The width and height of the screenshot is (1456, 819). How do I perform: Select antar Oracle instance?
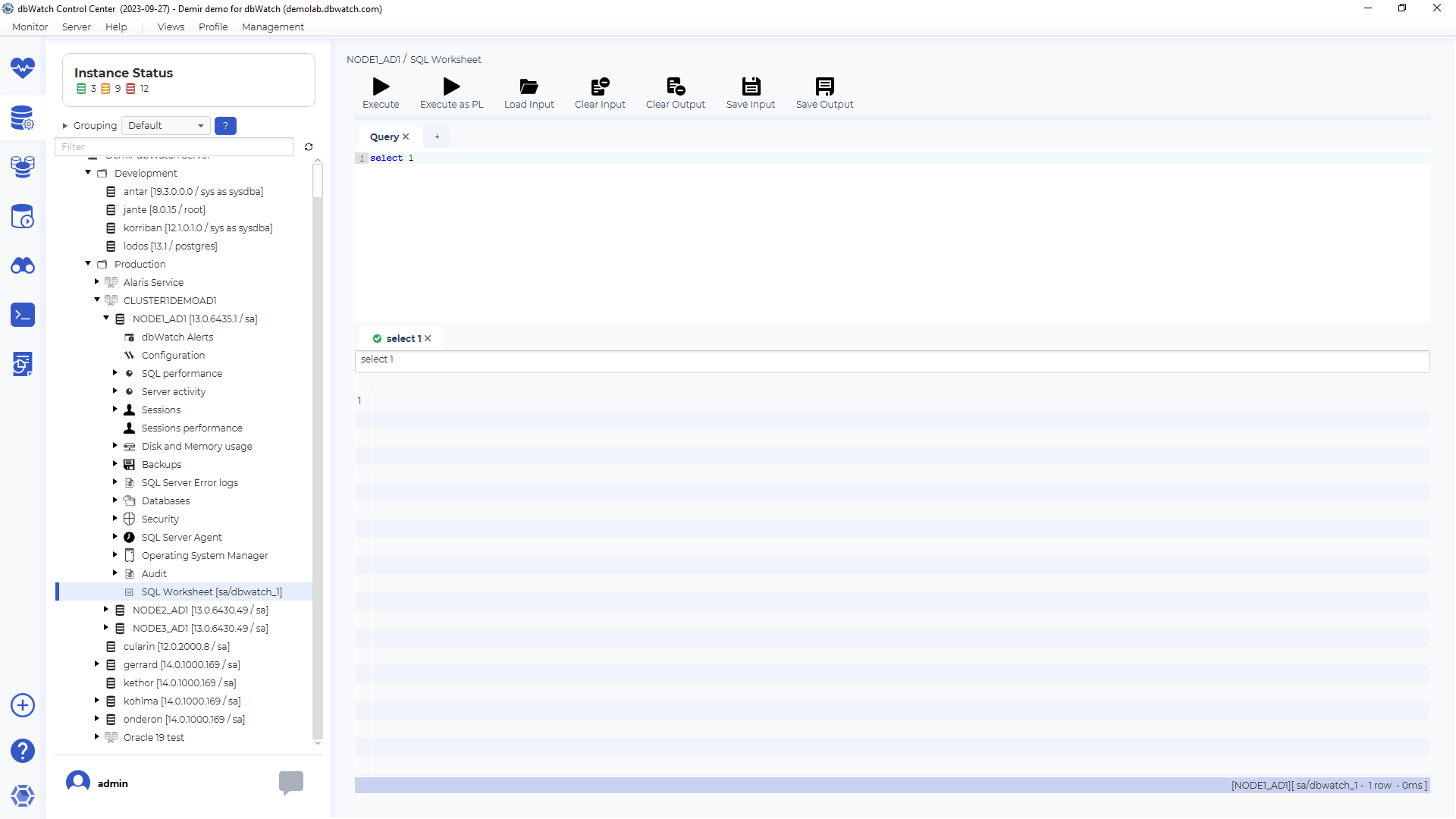tap(193, 191)
